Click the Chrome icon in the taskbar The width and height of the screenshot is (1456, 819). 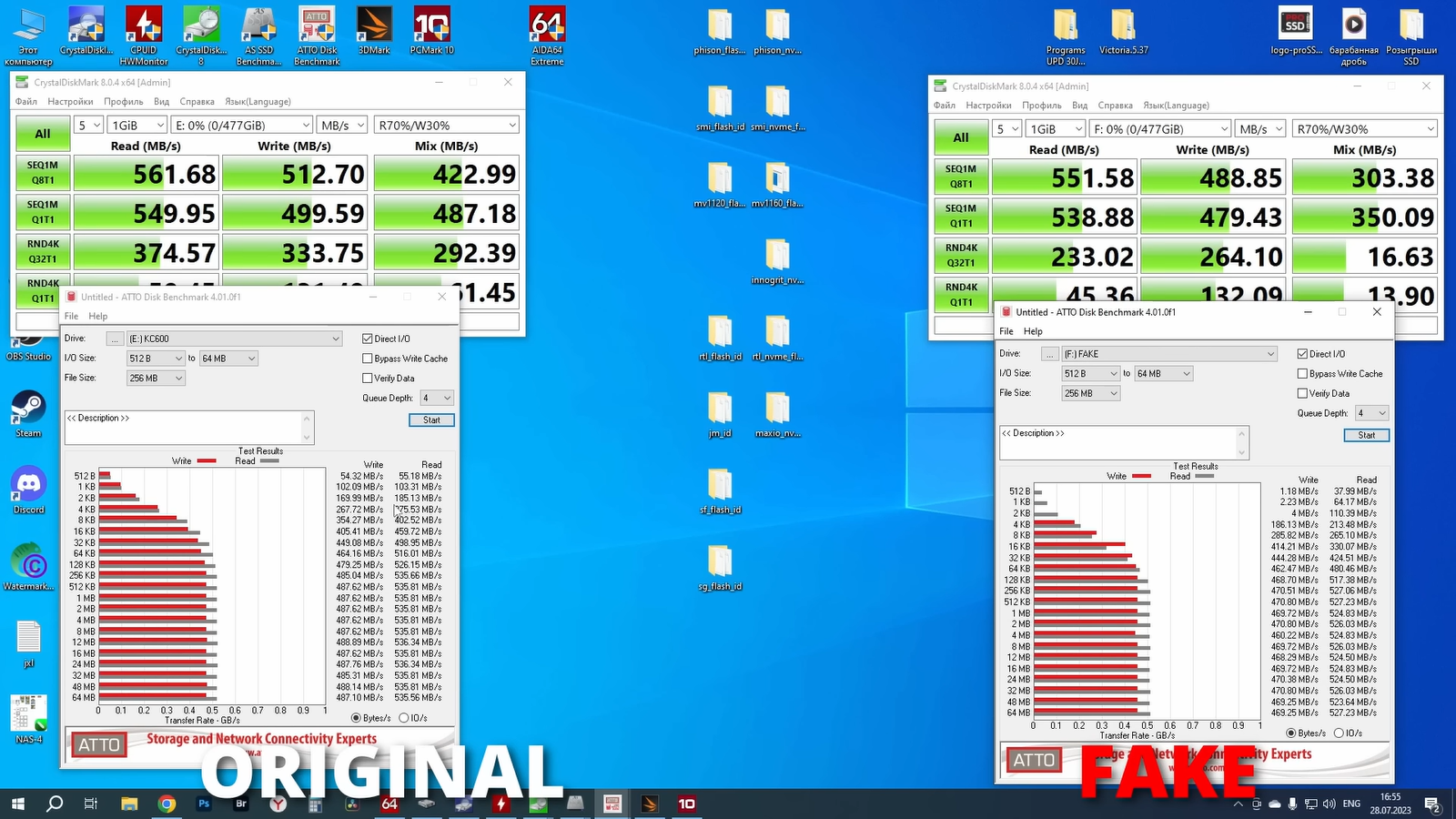pos(167,804)
